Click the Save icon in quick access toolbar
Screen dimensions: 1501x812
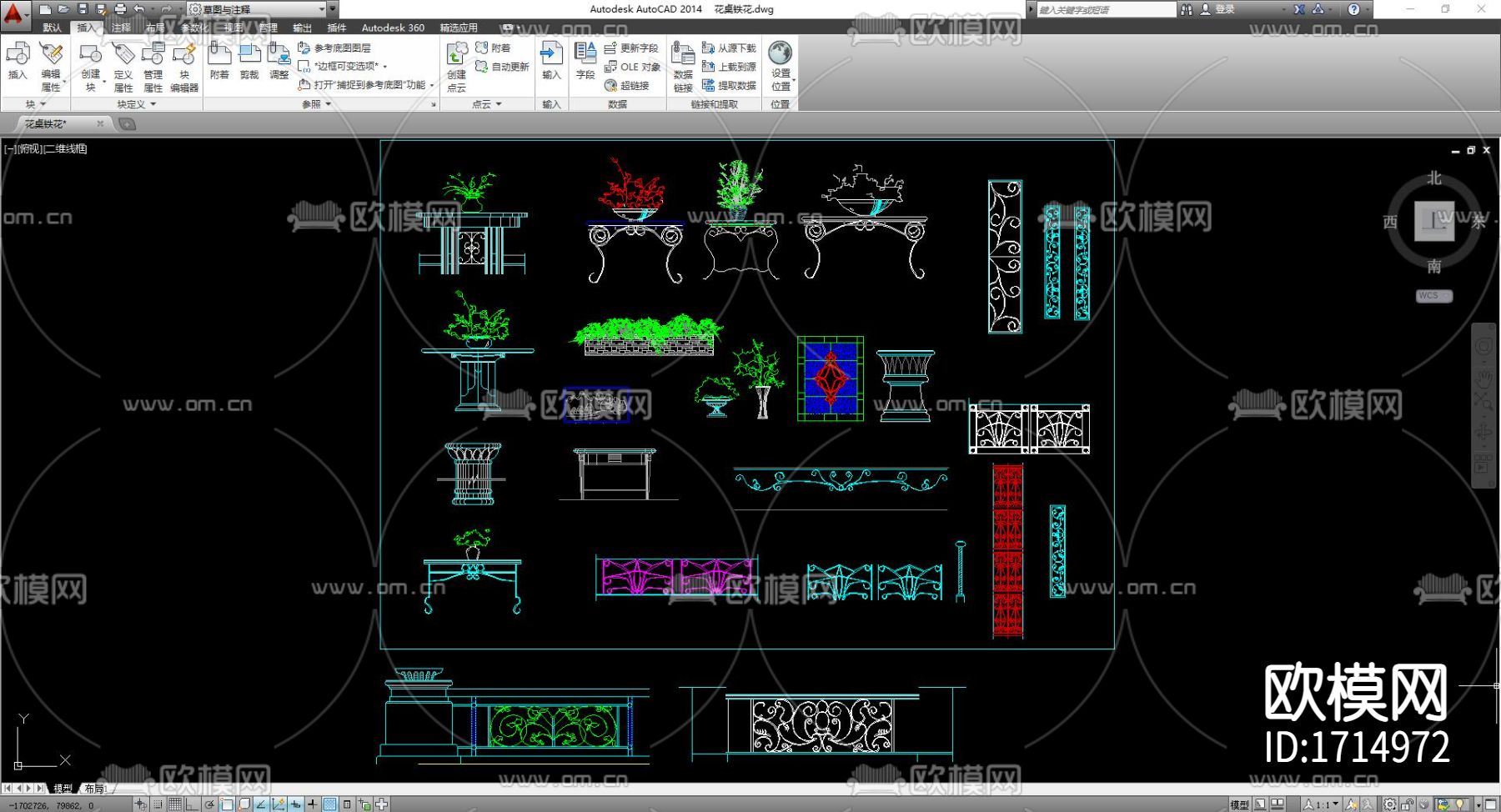(x=83, y=9)
